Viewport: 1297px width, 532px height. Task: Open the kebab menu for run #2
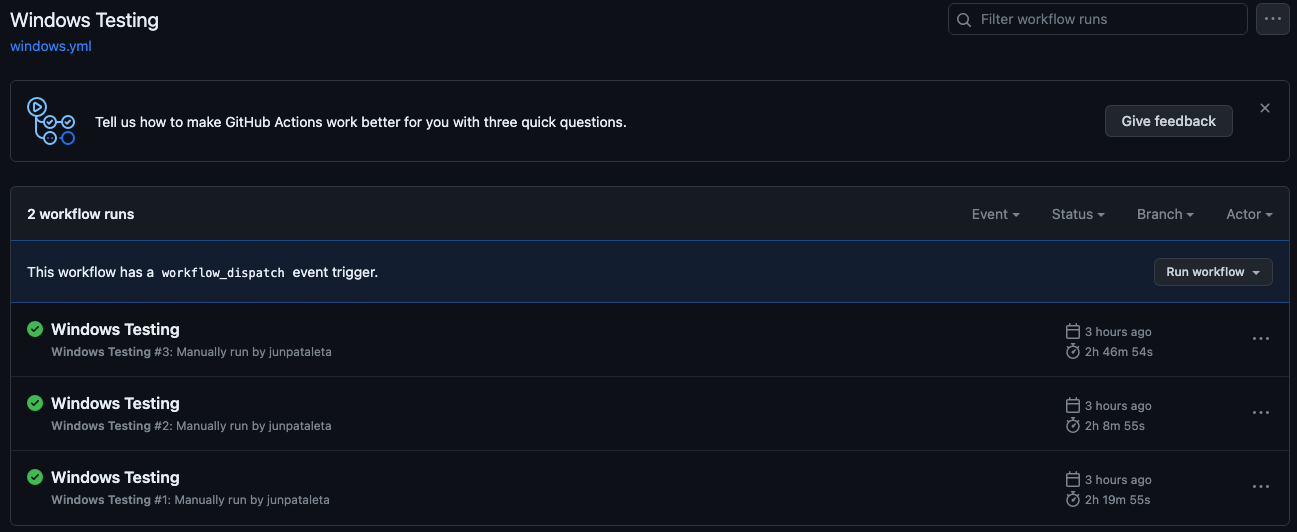tap(1261, 413)
